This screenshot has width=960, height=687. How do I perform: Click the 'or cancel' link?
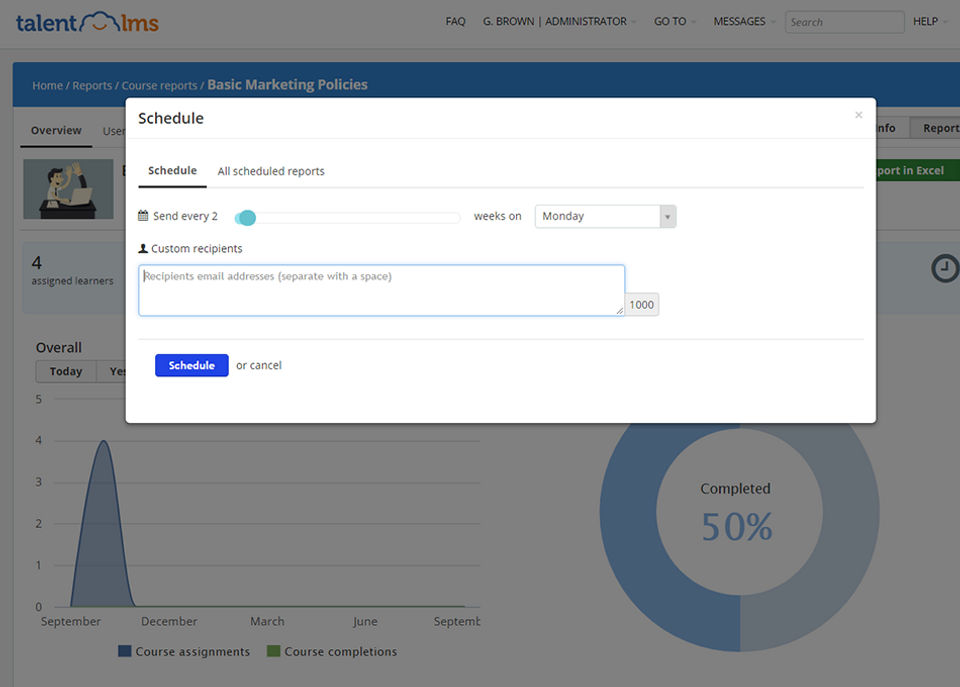tap(258, 366)
